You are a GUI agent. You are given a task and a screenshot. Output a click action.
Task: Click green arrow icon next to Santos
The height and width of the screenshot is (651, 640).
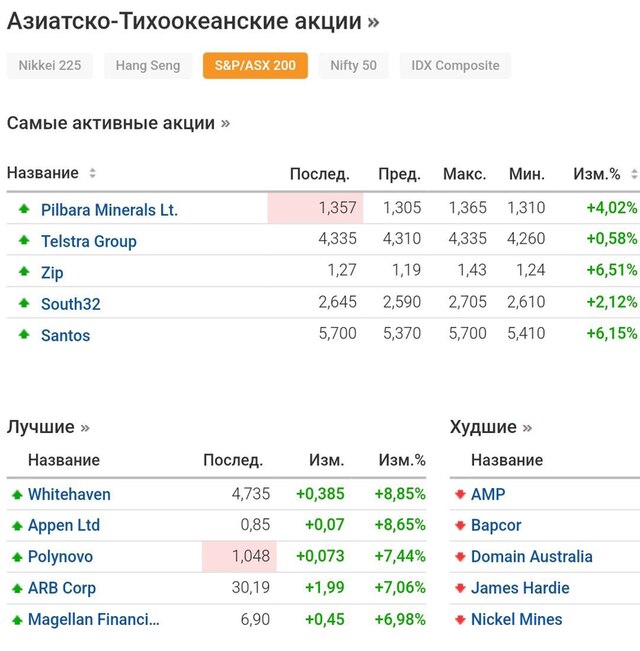point(24,335)
